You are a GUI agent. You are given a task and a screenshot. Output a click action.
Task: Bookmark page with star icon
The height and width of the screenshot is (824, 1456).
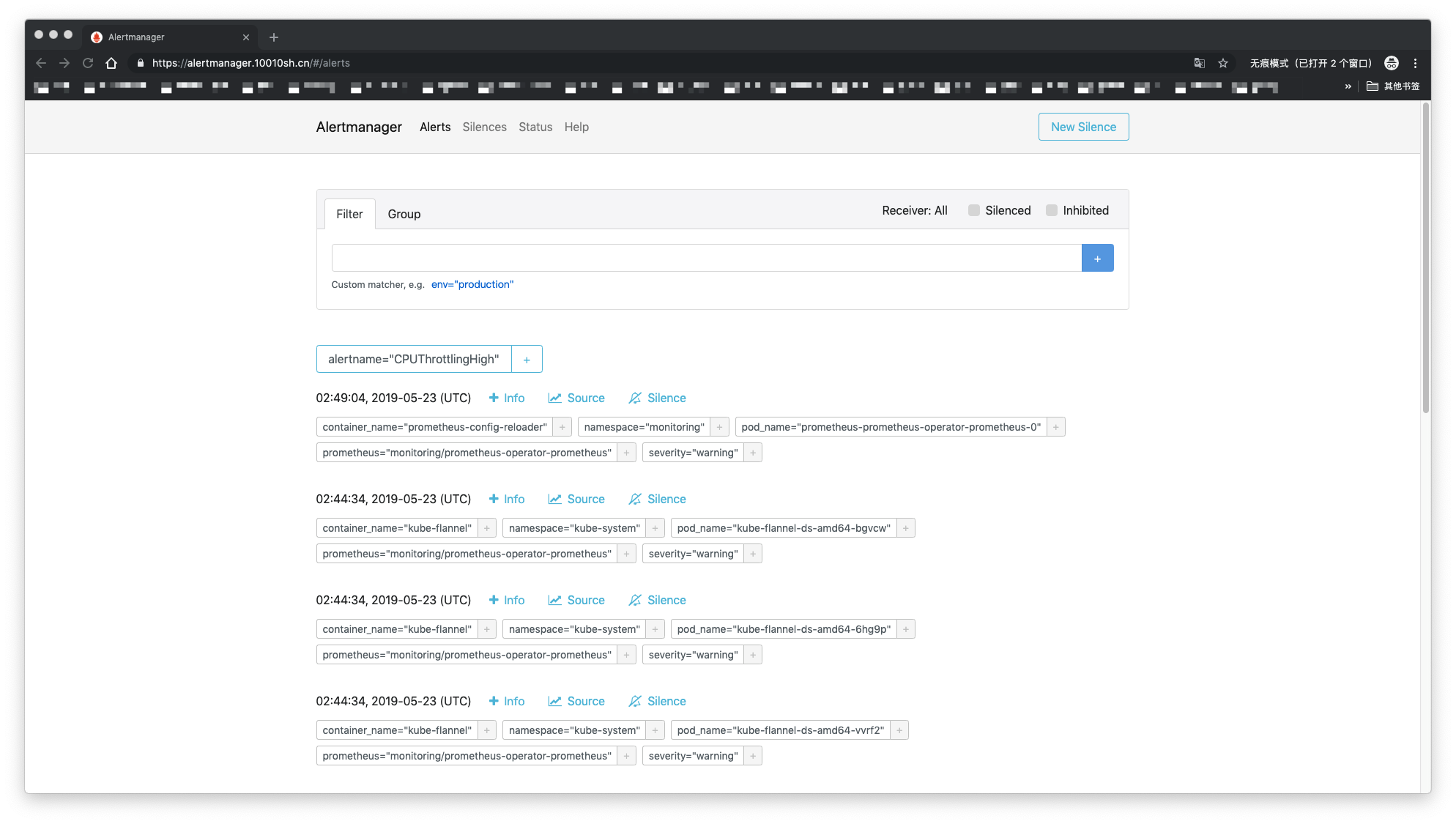click(x=1223, y=63)
